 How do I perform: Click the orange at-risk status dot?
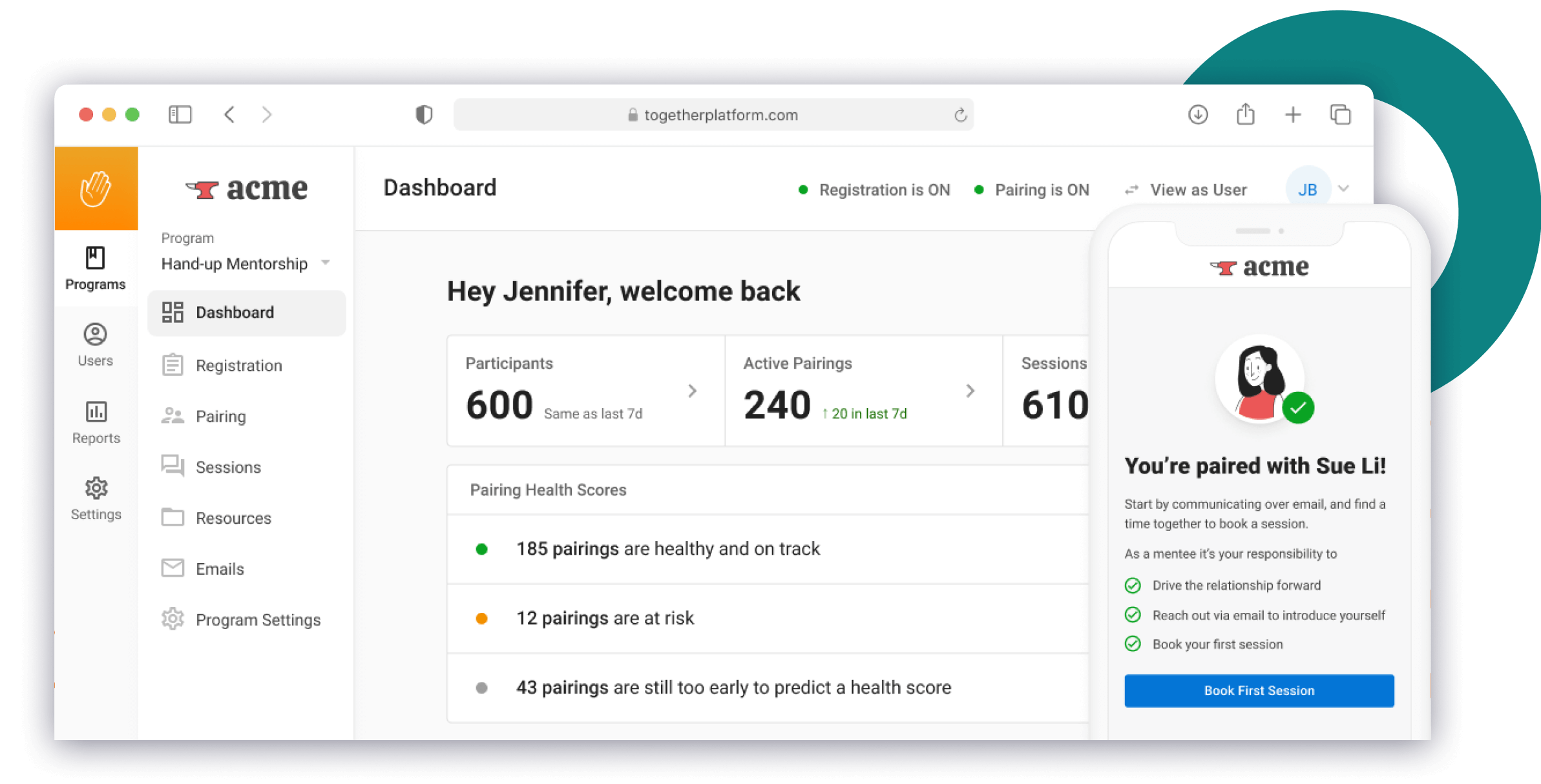click(481, 619)
